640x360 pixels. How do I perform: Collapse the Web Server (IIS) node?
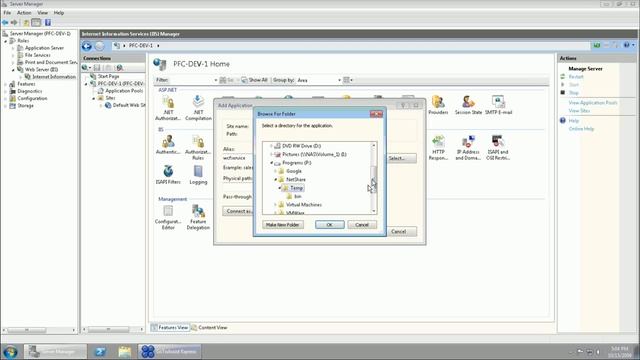[13, 70]
